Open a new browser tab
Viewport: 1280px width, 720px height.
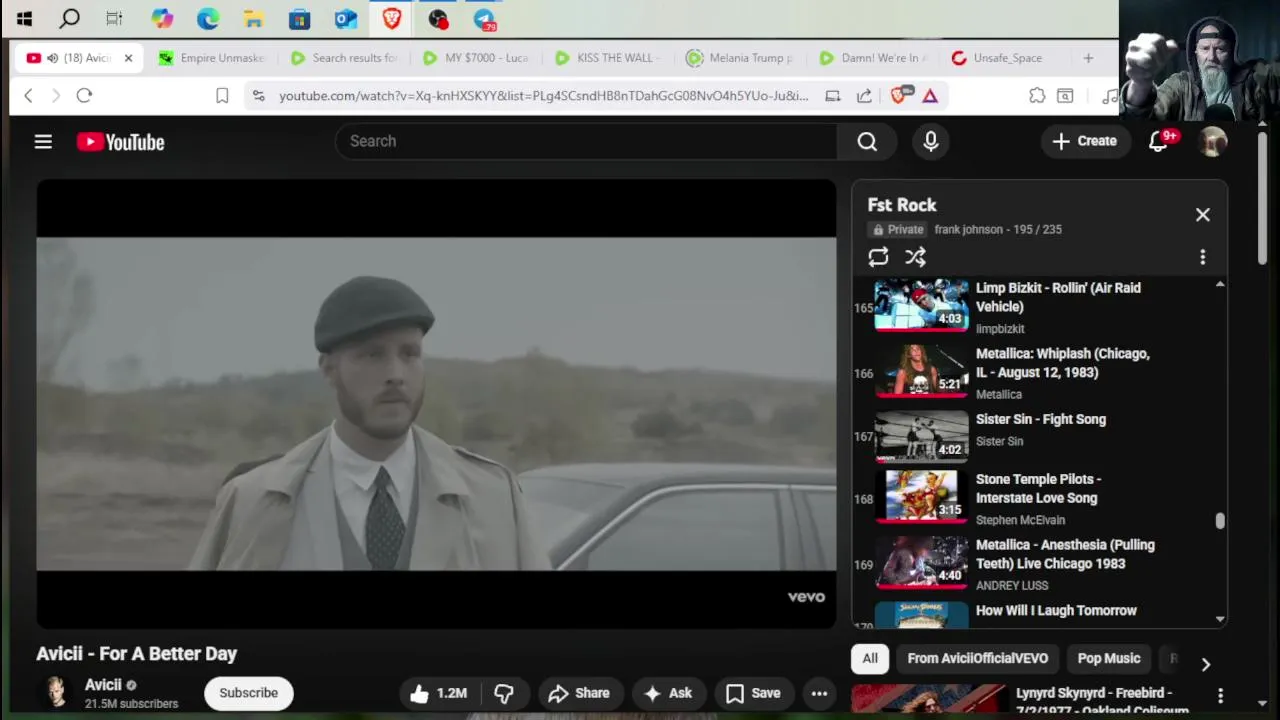(1088, 58)
